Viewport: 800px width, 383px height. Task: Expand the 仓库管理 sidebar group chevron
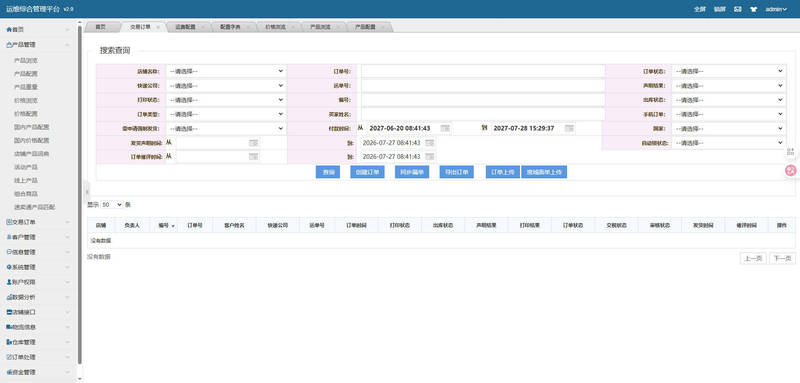point(67,342)
